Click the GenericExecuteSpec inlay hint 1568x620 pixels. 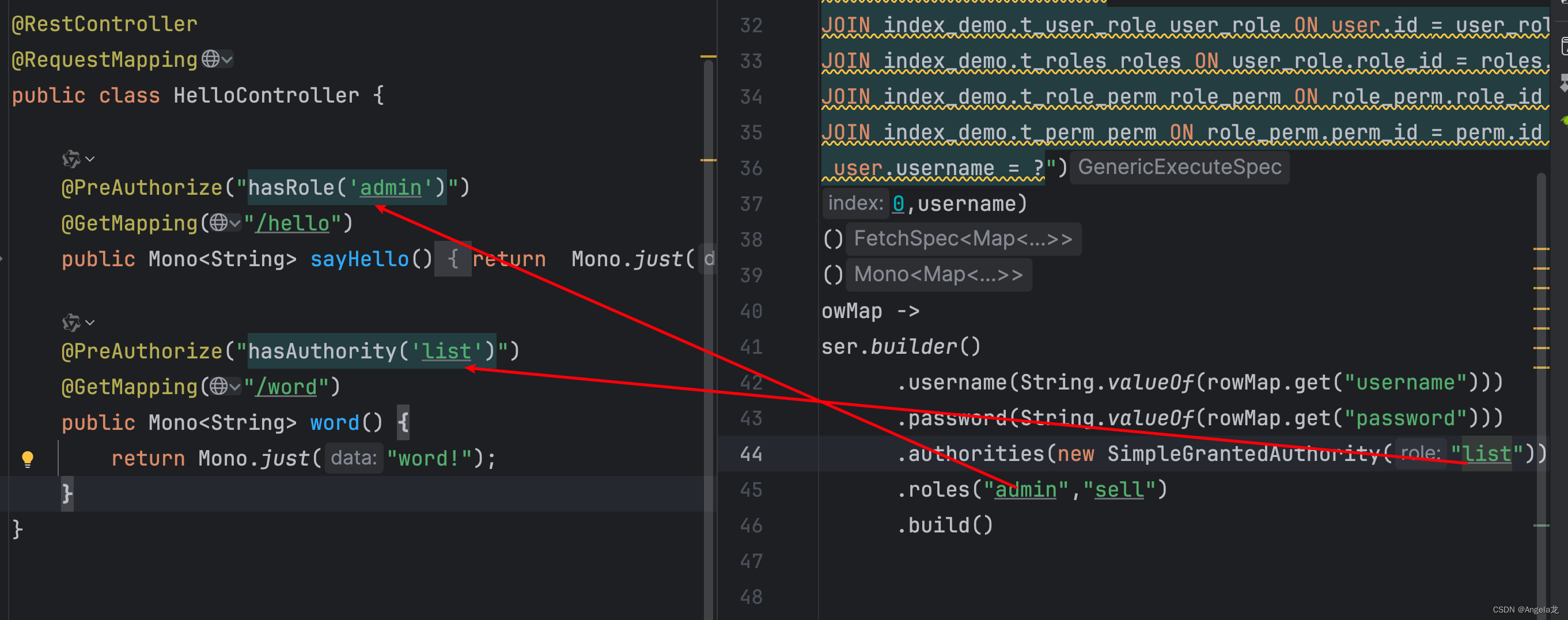point(1179,167)
